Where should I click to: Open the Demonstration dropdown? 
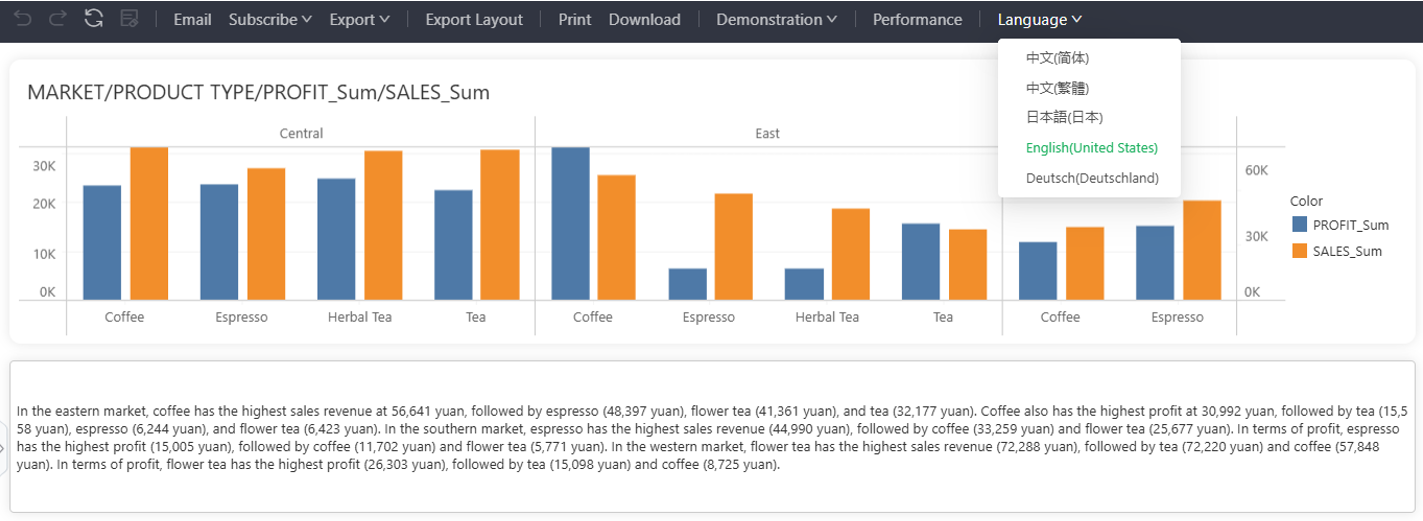tap(776, 20)
